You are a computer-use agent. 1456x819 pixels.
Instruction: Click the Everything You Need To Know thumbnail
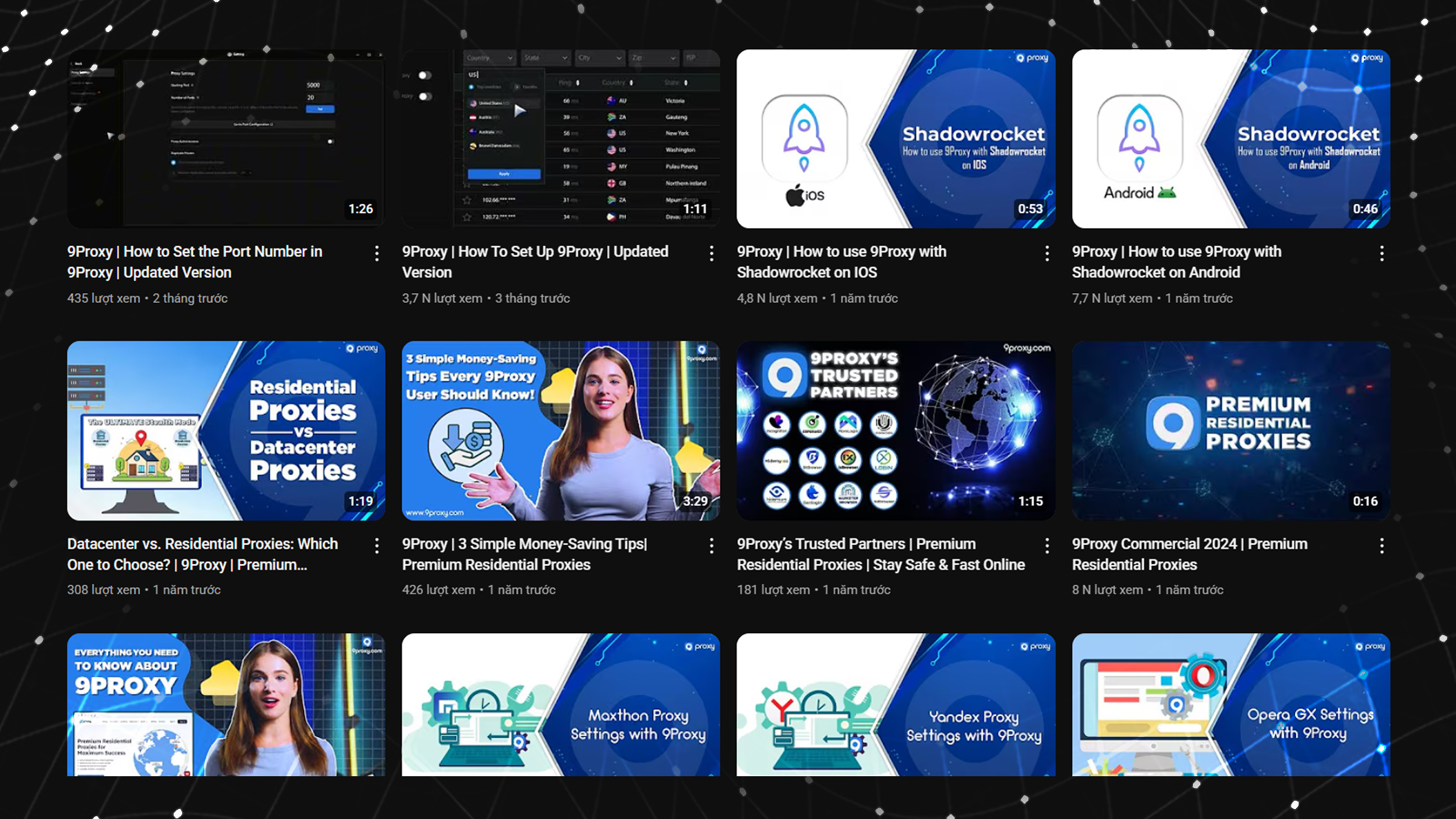[226, 704]
